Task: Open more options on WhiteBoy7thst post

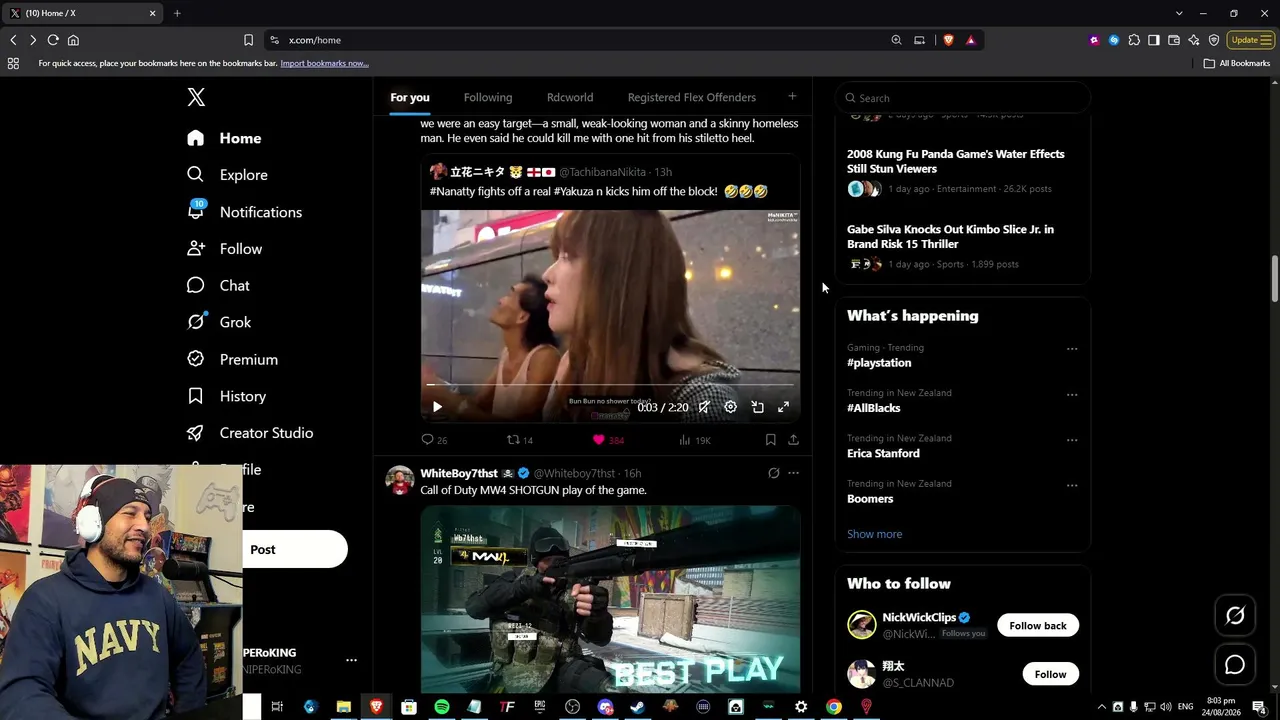Action: pos(793,473)
